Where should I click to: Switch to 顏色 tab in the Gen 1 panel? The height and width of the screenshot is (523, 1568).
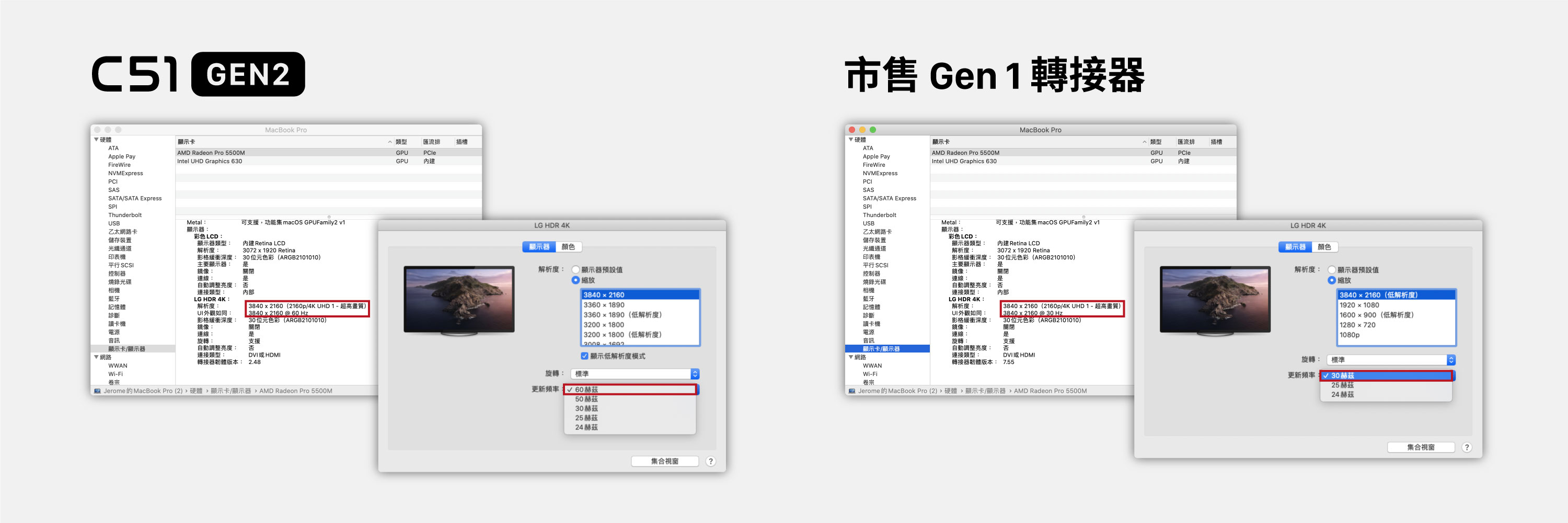pyautogui.click(x=1324, y=246)
